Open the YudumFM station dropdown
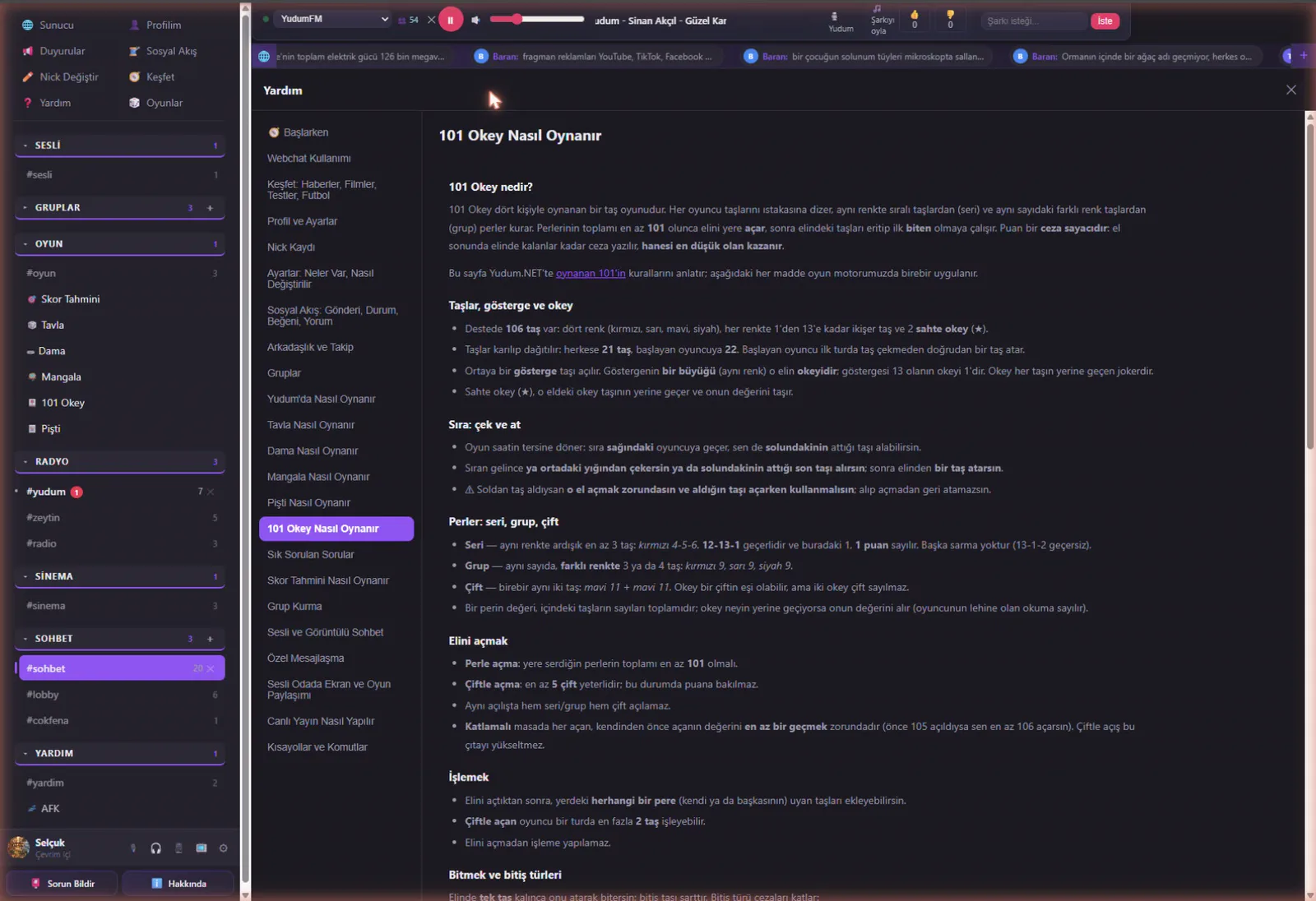Screen dimensions: 1316x901 point(333,19)
